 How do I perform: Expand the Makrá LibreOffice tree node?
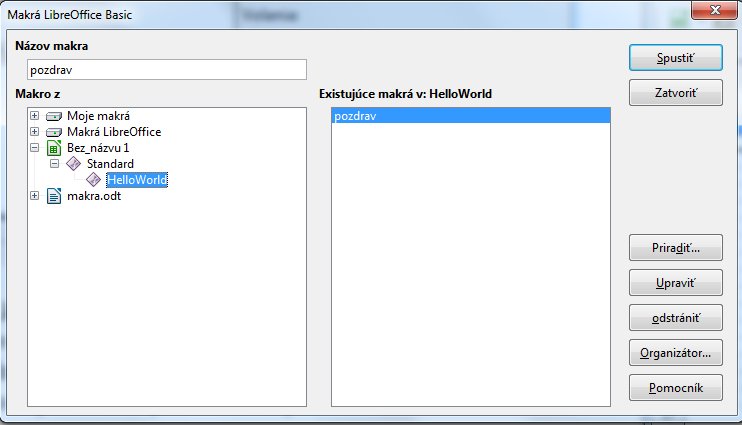click(x=35, y=132)
